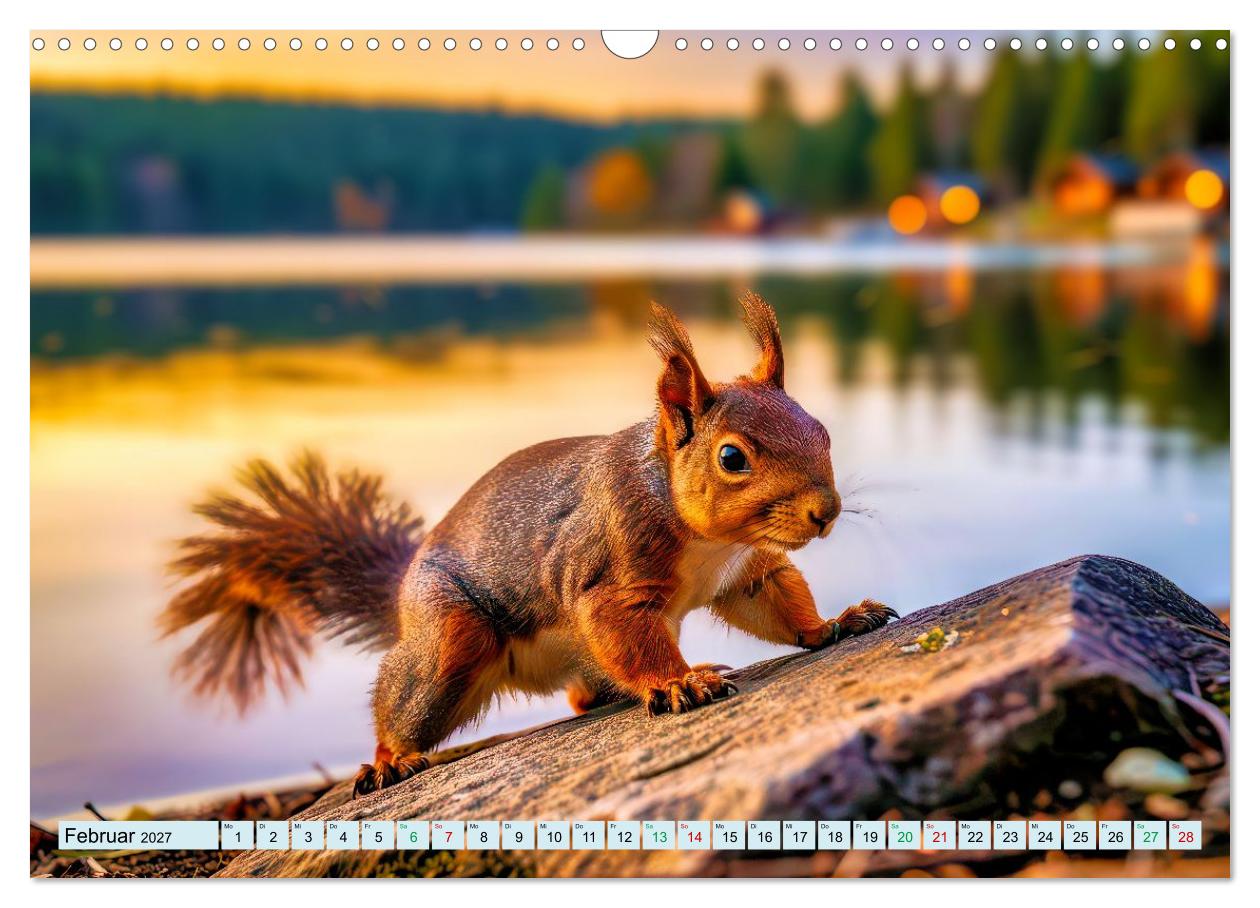Choose date cell 23 (Di)
Screen dimensions: 1260x908
pyautogui.click(x=1009, y=836)
